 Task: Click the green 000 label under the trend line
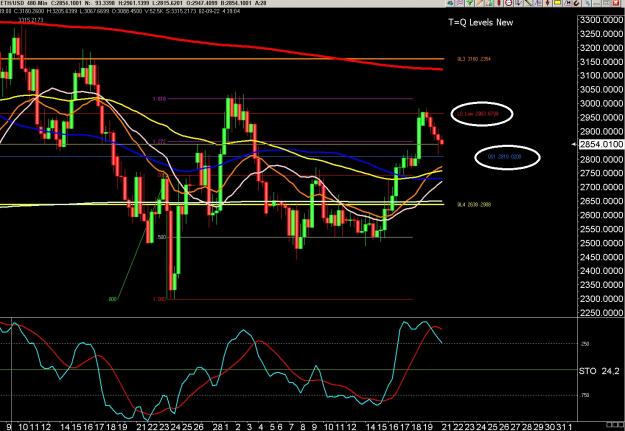113,299
